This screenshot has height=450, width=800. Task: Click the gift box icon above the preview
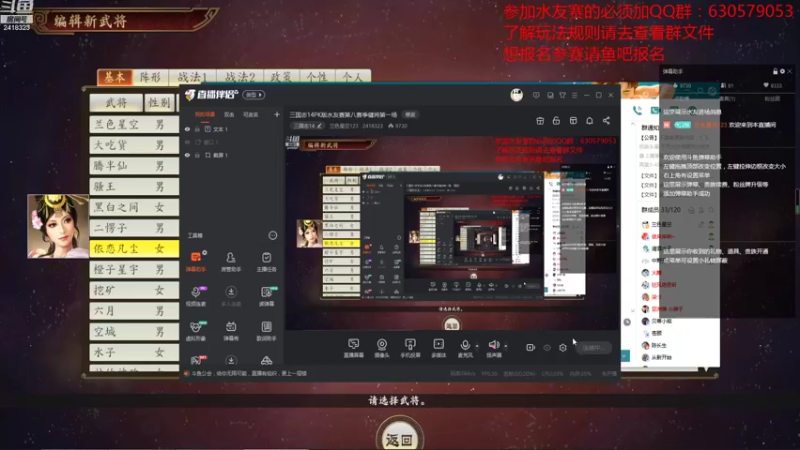pyautogui.click(x=540, y=120)
